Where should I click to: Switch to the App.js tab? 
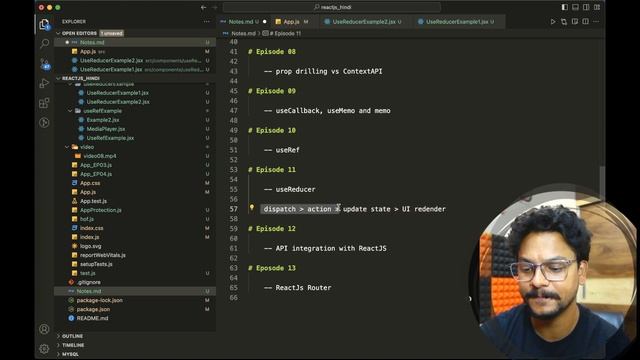tap(292, 22)
